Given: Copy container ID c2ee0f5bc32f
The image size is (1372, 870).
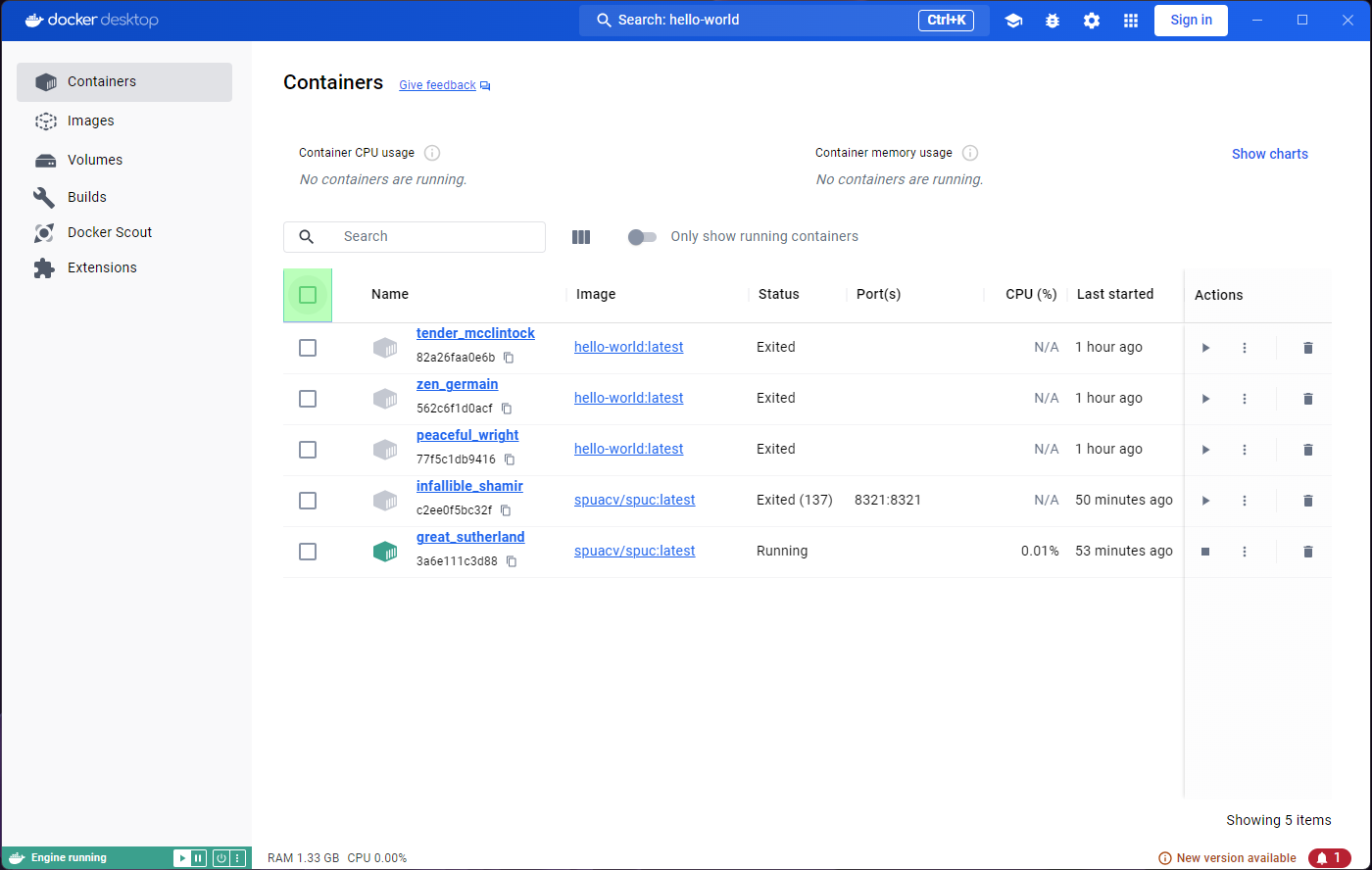Looking at the screenshot, I should tap(506, 510).
